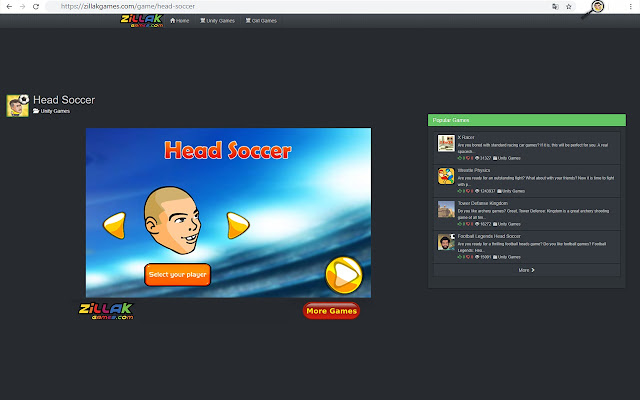
Task: Open the Wrestle Physics title link
Action: click(x=474, y=170)
